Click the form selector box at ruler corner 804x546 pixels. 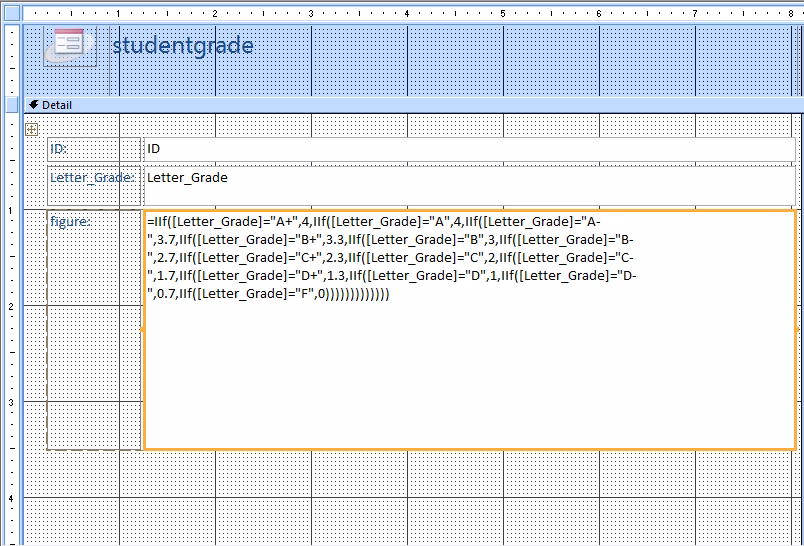pyautogui.click(x=11, y=14)
